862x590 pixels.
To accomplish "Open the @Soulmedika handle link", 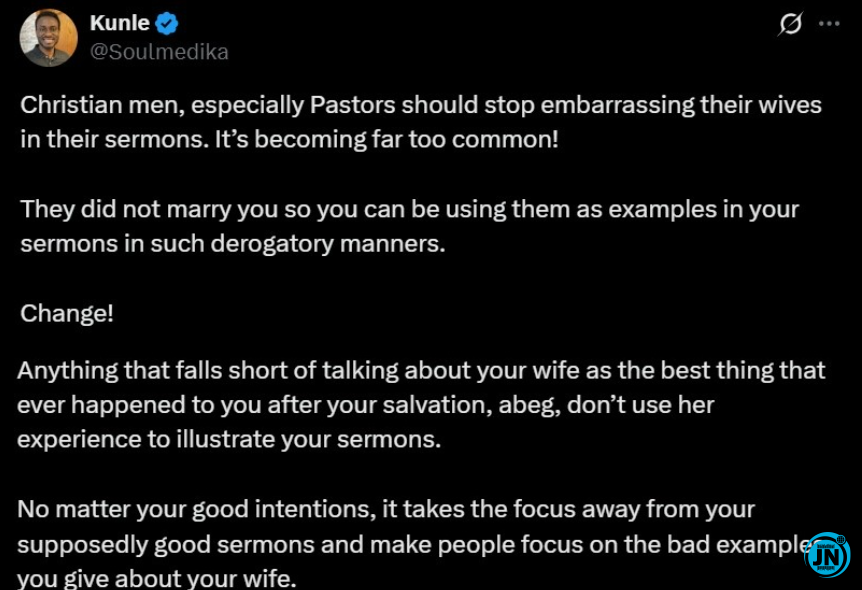I will coord(159,52).
